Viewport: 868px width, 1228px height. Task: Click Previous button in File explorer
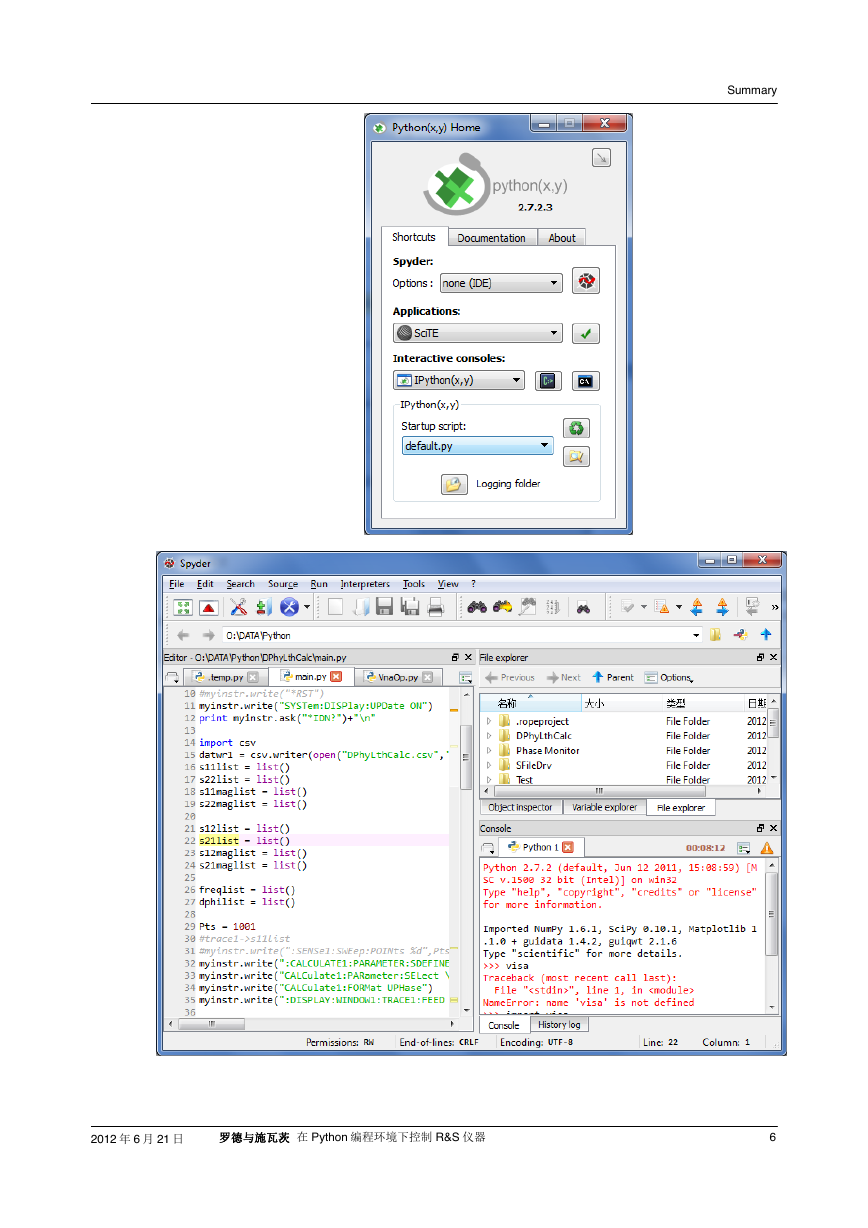510,677
